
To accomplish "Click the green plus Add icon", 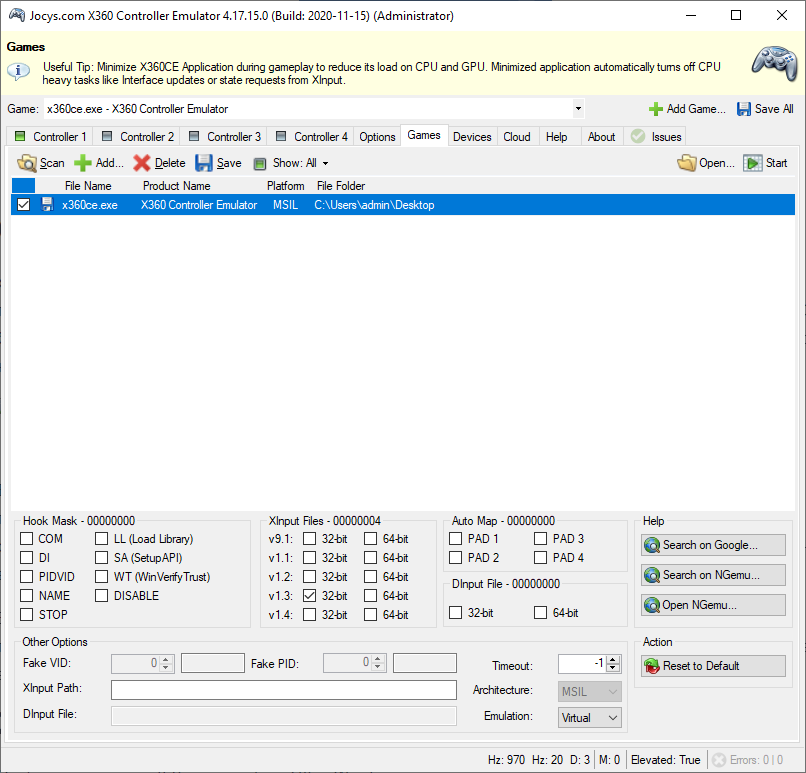I will [83, 163].
